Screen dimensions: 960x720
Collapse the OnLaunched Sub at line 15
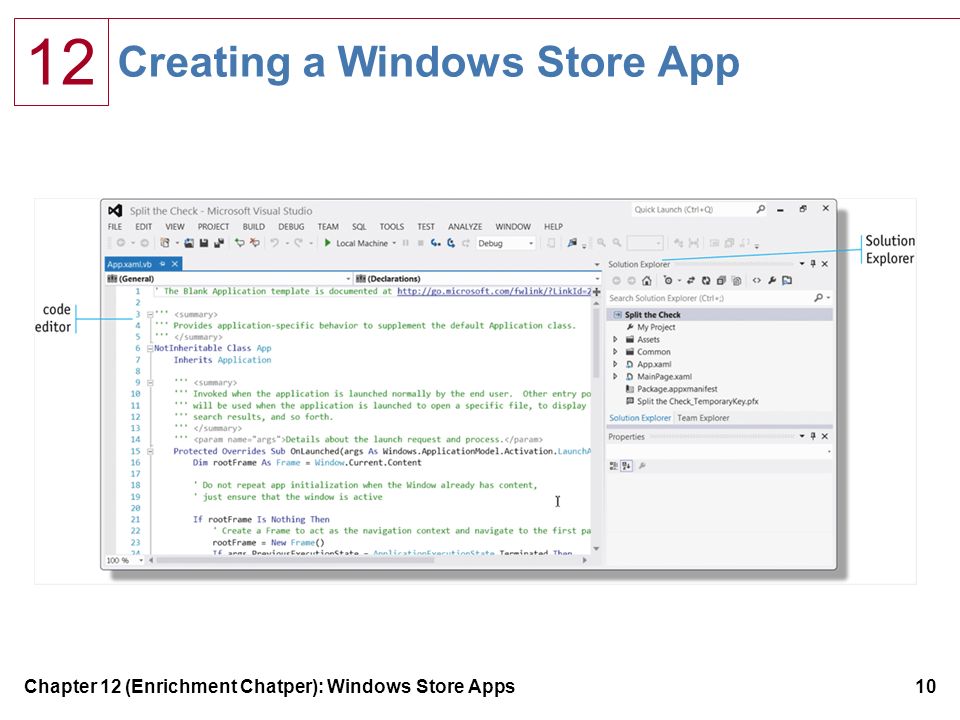point(150,451)
